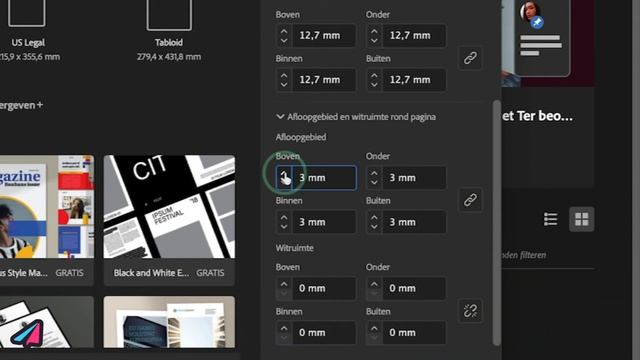Increase Witruimte Onder with up arrow
This screenshot has height=360, width=640.
pyautogui.click(x=374, y=284)
